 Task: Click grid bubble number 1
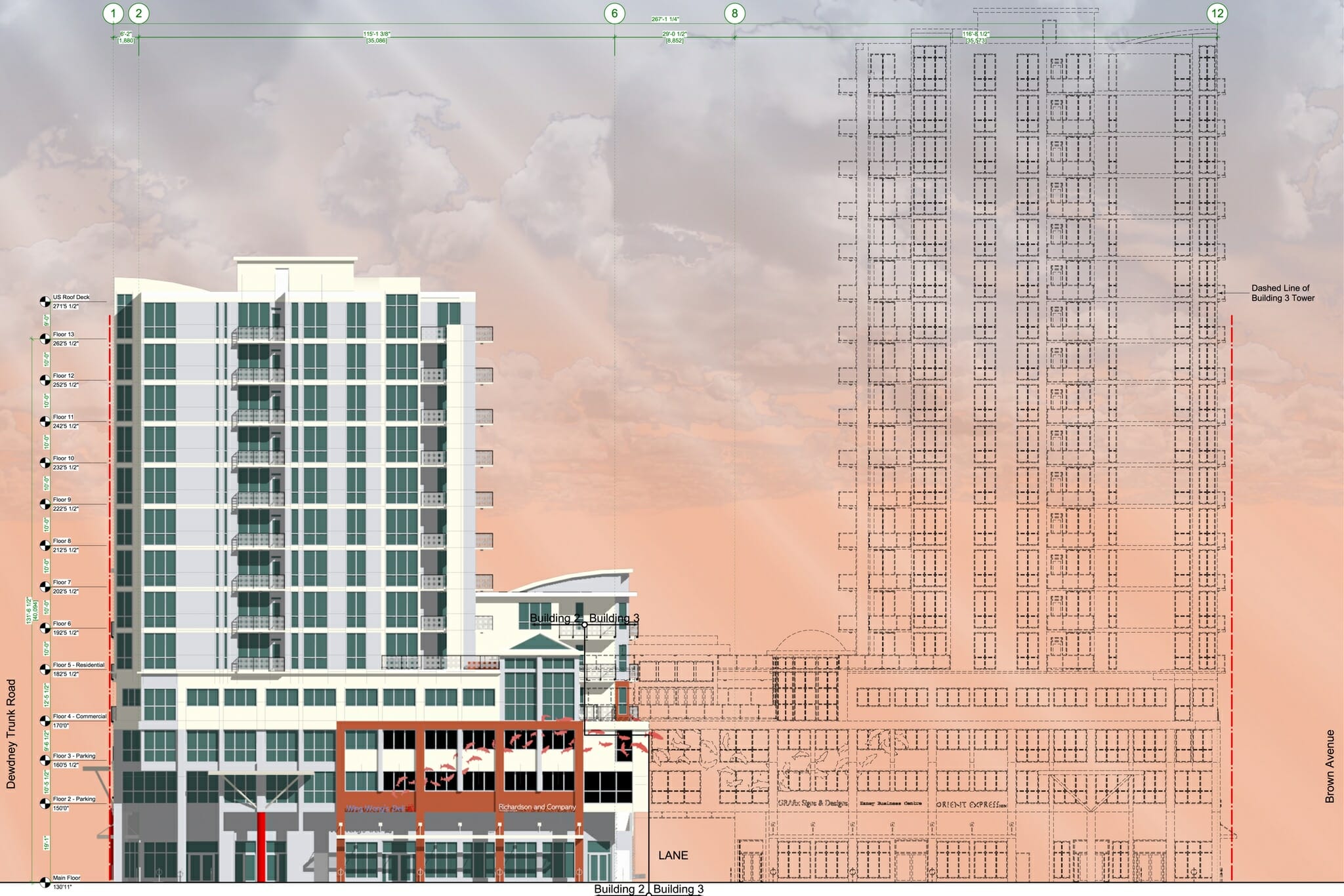[114, 13]
